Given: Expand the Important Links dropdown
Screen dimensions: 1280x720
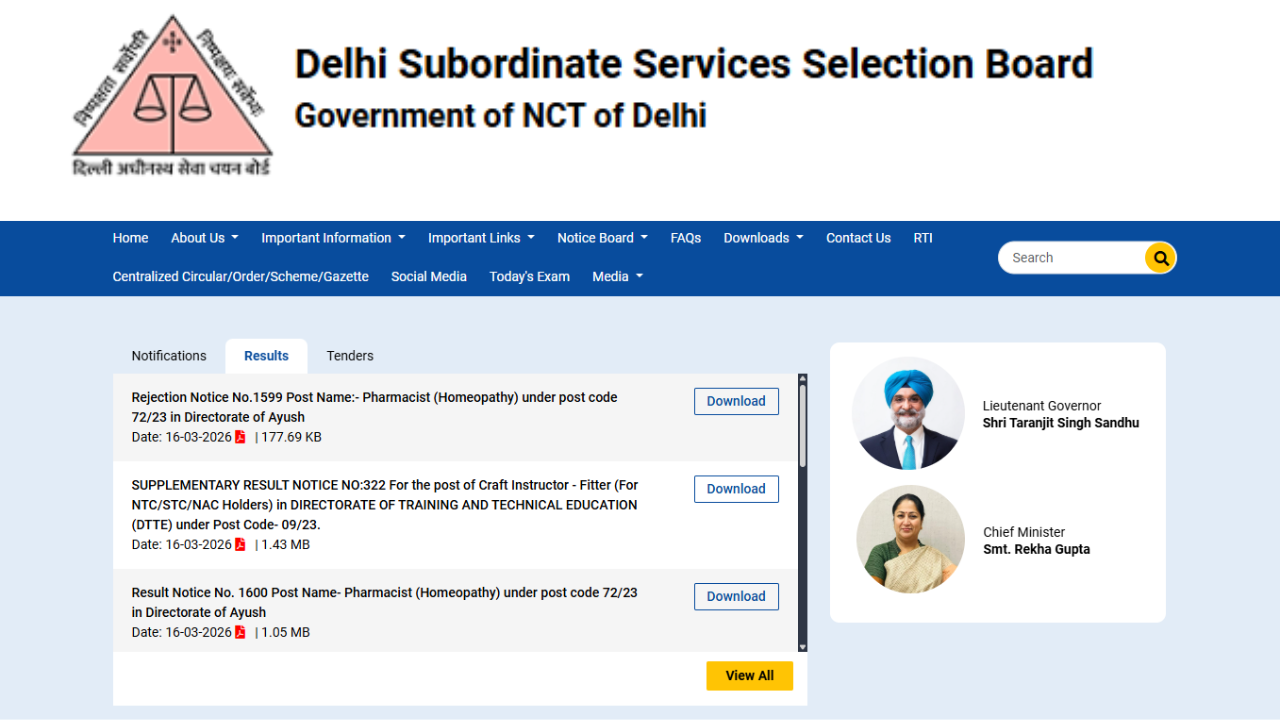Looking at the screenshot, I should point(480,237).
